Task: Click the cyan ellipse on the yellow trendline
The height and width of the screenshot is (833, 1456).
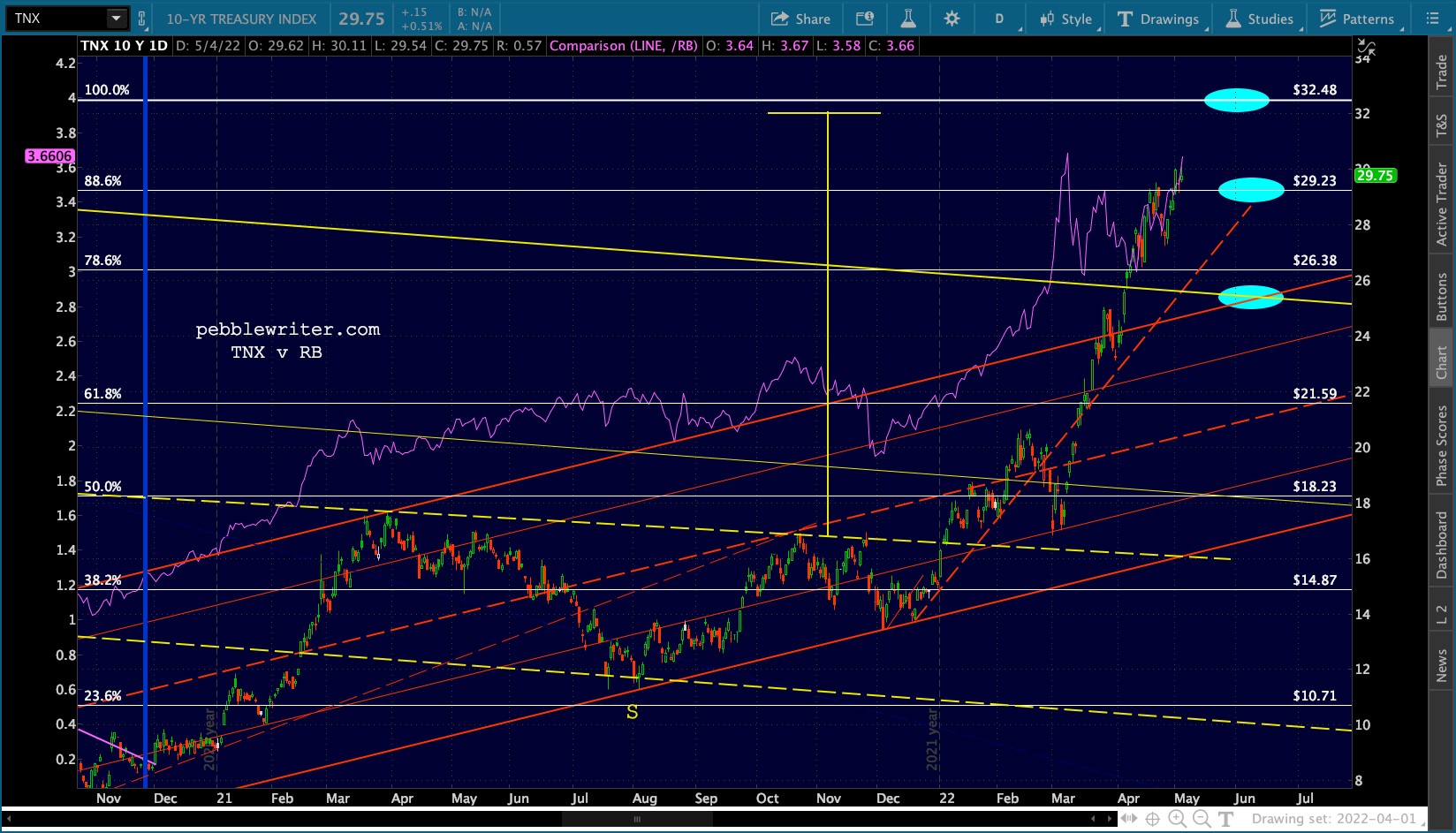Action: tap(1250, 297)
